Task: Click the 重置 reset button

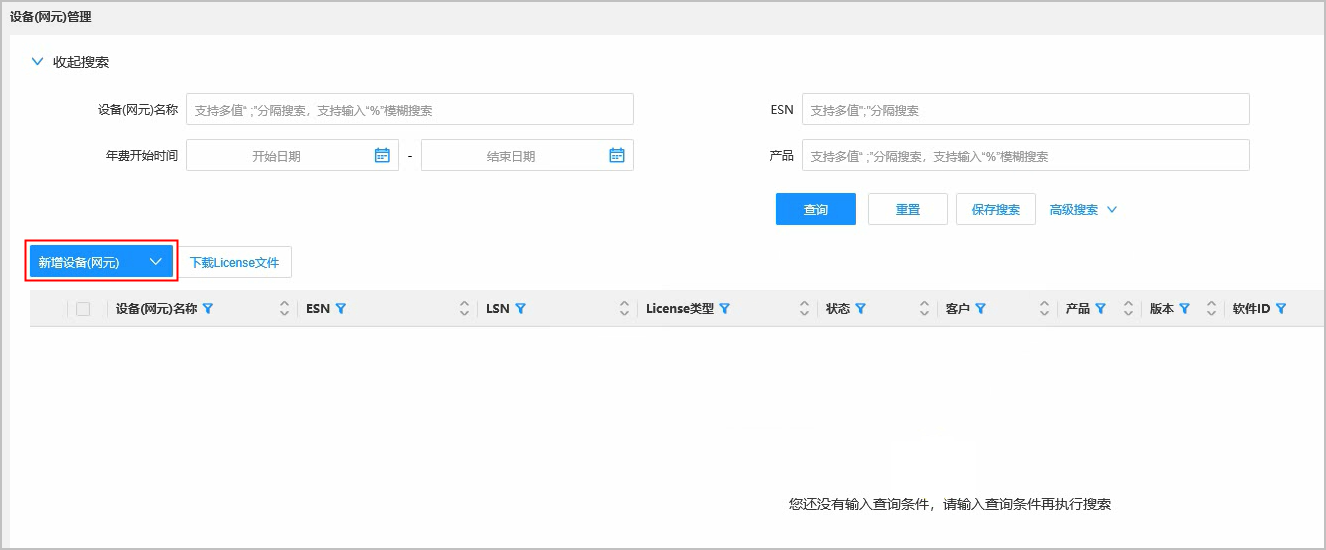Action: pyautogui.click(x=907, y=210)
